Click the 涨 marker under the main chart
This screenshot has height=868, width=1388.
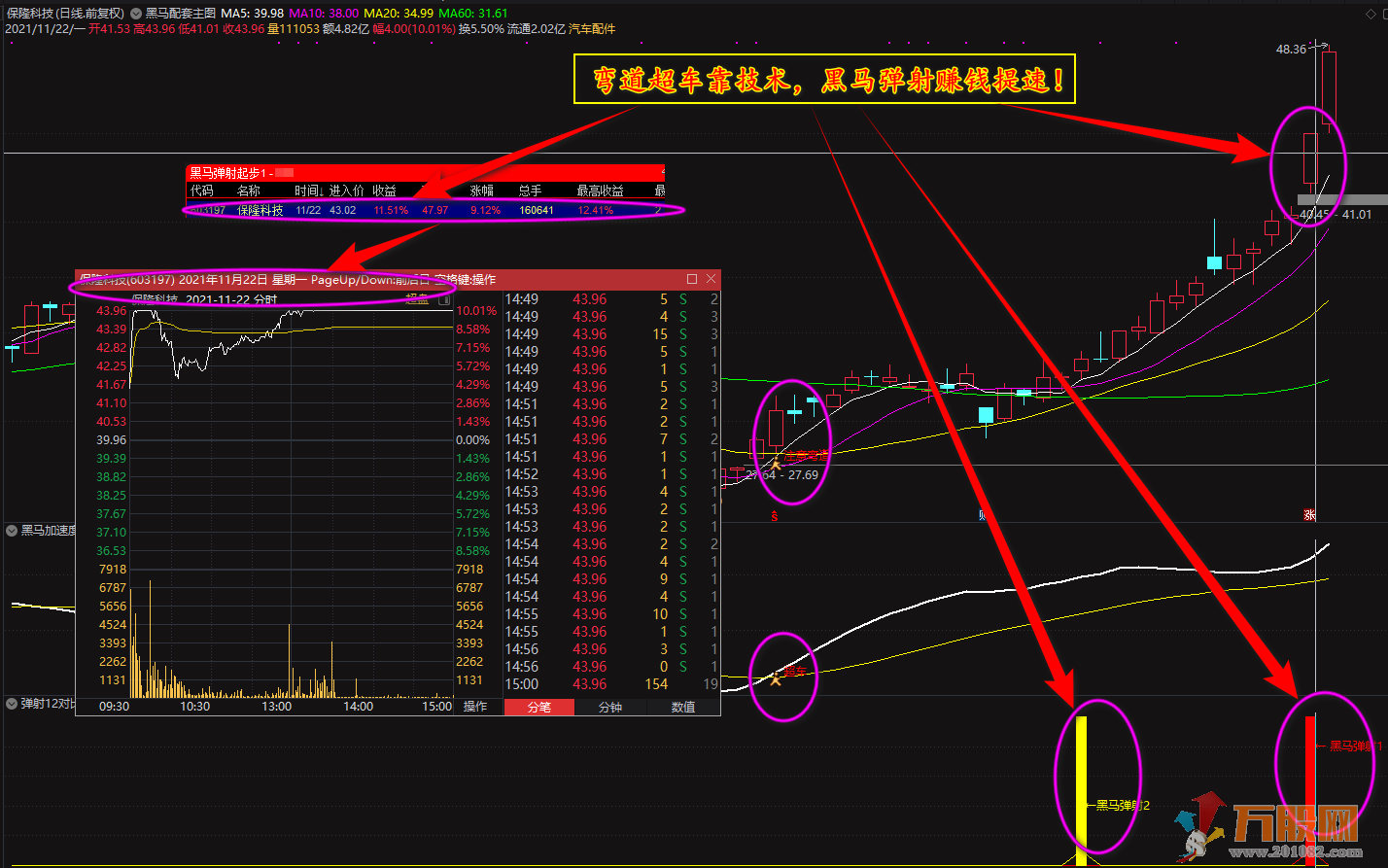[1309, 514]
